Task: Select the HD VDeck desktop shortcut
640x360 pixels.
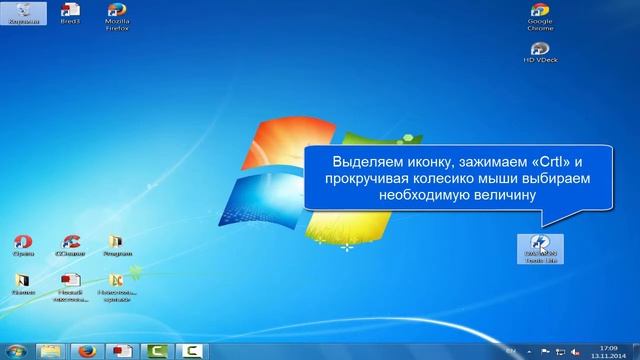Action: point(540,52)
